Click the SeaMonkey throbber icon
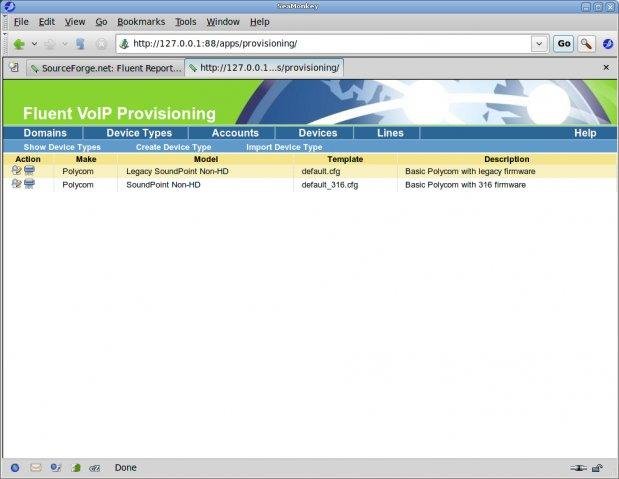Screen dimensions: 619x479 coord(608,44)
